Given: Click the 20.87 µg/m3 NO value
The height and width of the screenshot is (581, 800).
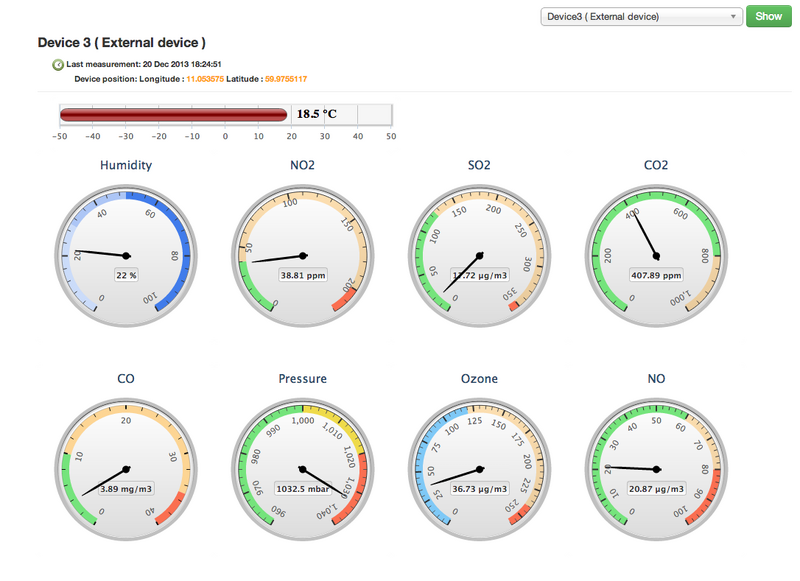Looking at the screenshot, I should (656, 489).
